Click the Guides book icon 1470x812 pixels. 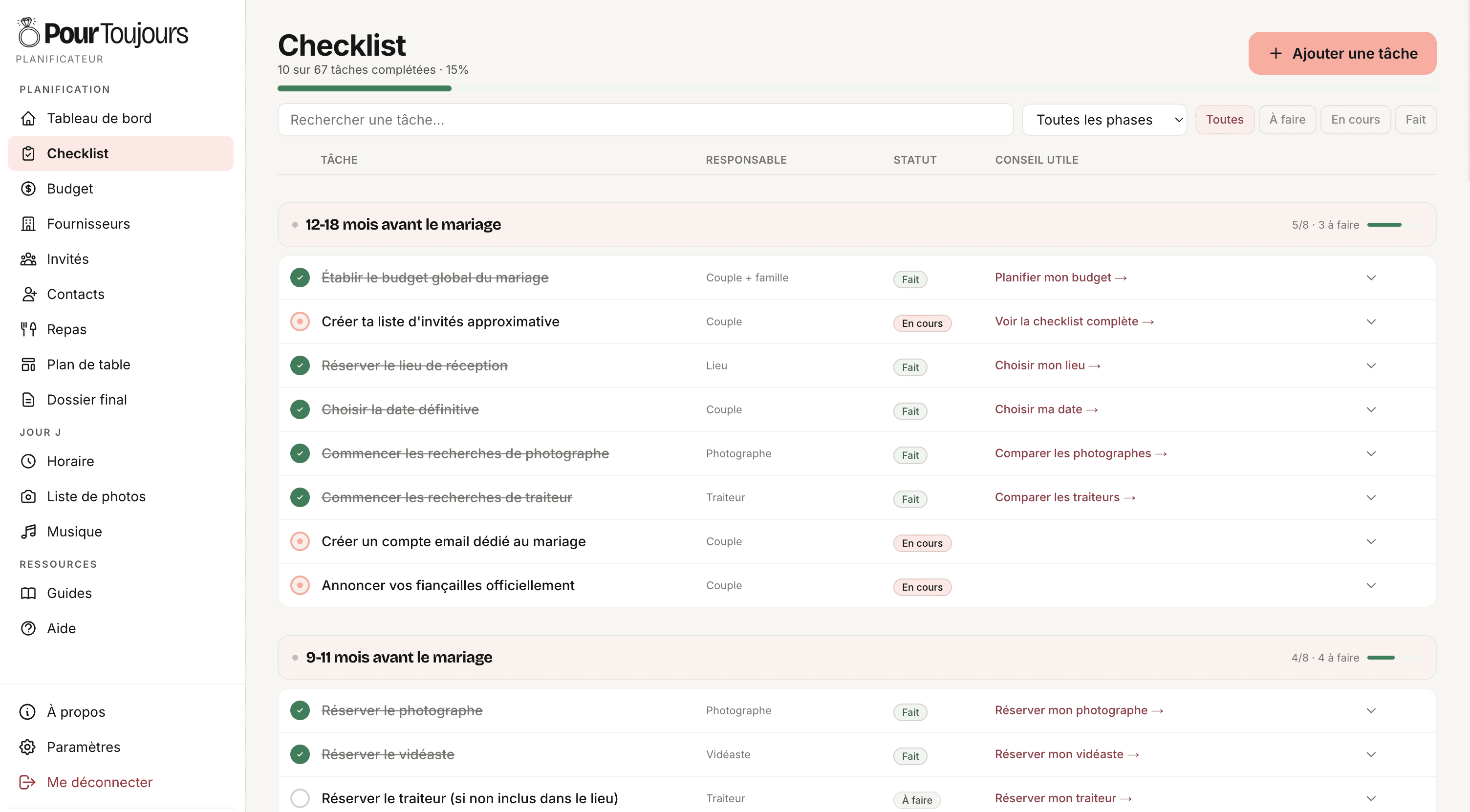click(28, 593)
